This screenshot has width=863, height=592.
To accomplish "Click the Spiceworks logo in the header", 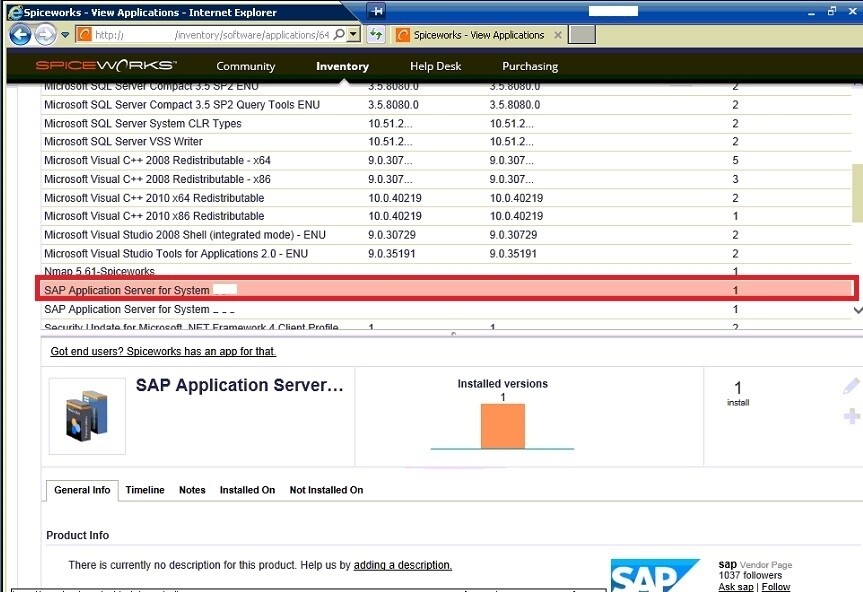I will (106, 65).
